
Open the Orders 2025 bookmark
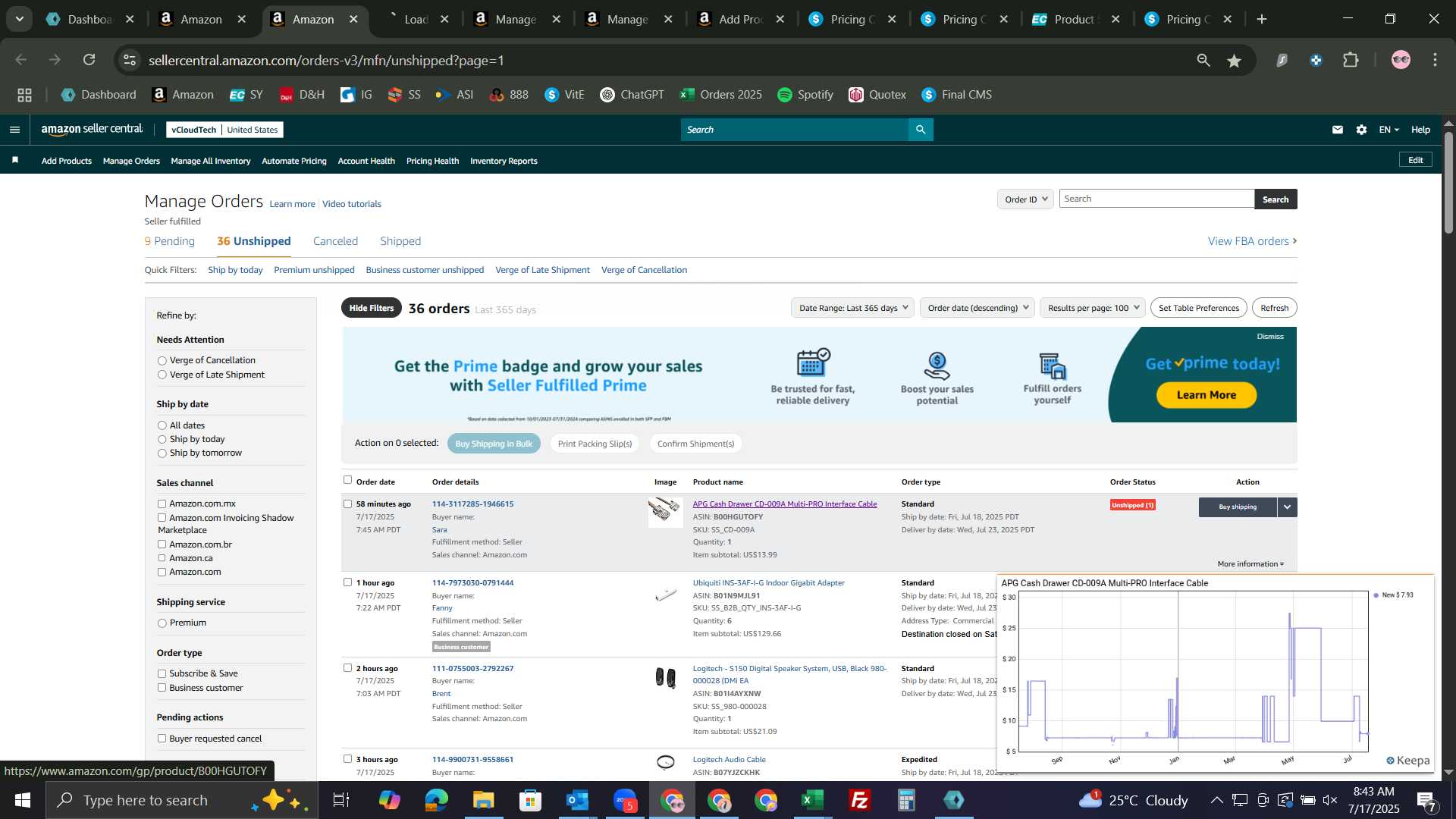click(721, 95)
